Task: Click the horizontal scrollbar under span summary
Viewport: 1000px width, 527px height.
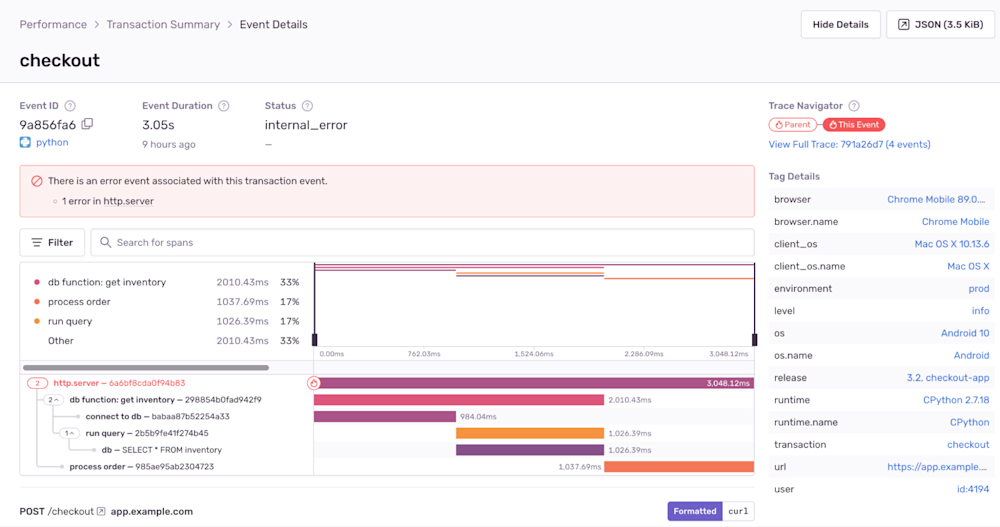Action: (146, 367)
